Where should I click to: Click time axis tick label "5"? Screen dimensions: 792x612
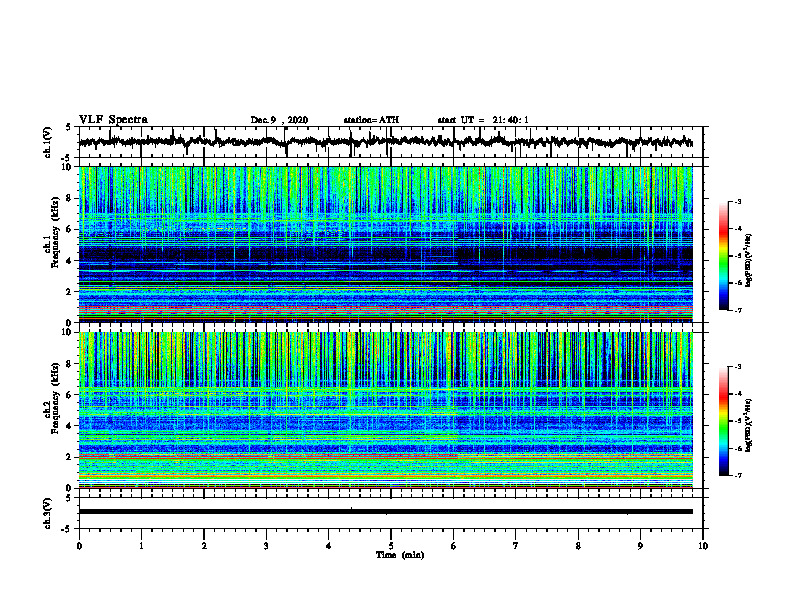coord(391,546)
